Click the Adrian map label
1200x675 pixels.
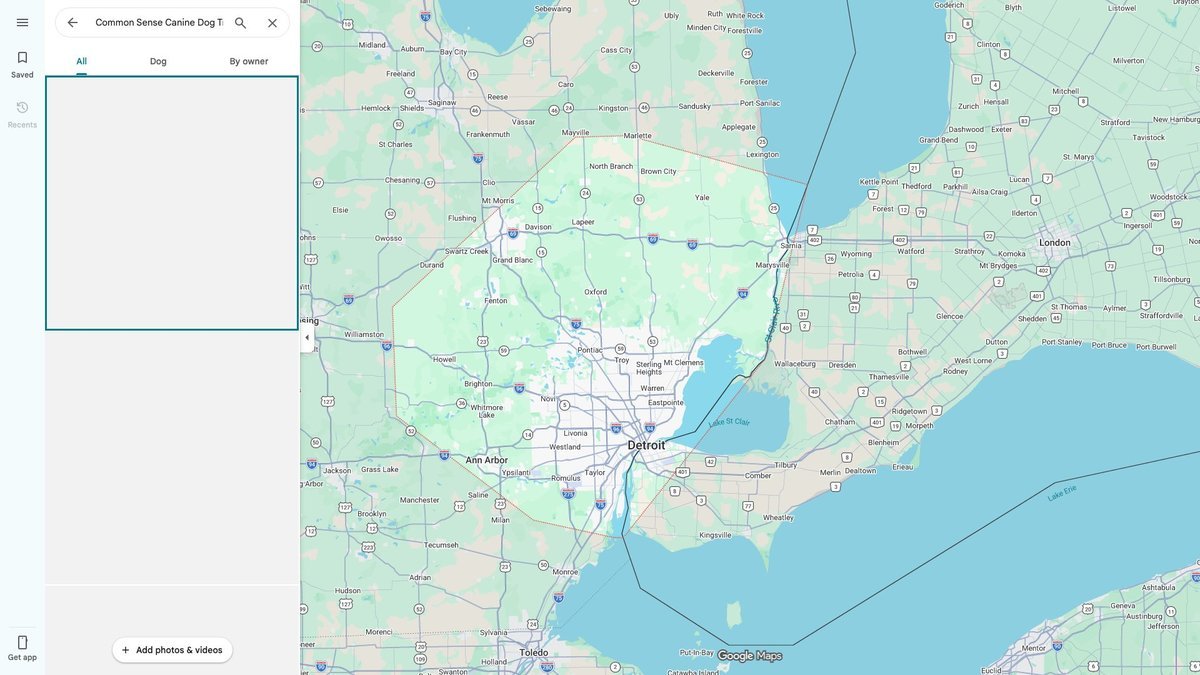click(x=420, y=577)
